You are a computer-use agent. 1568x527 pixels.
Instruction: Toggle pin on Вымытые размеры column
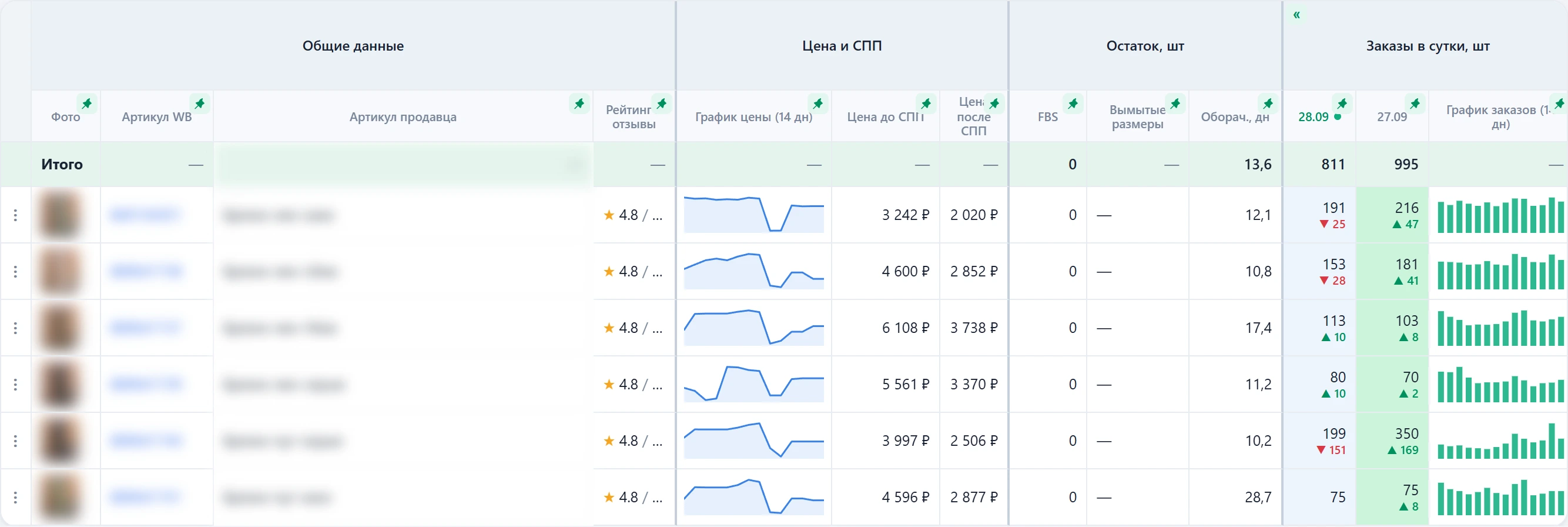click(1175, 104)
